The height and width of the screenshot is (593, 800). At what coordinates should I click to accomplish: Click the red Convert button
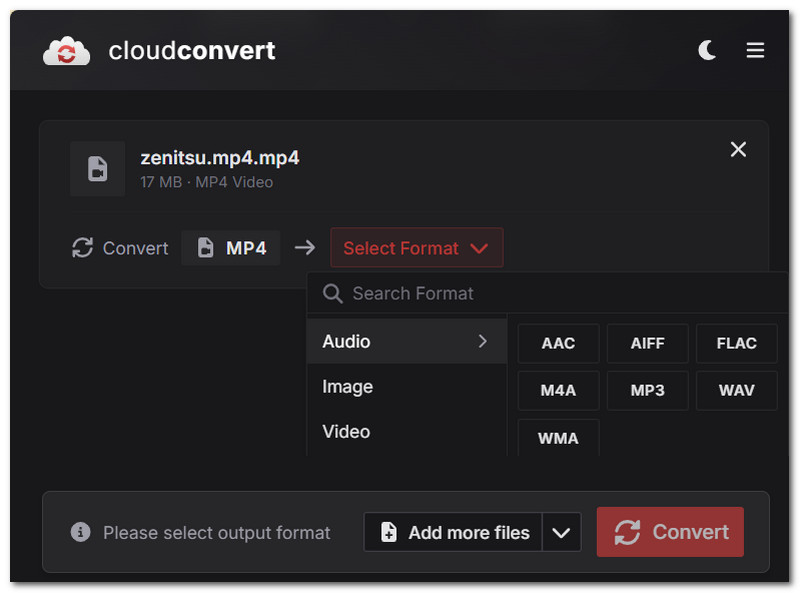tap(670, 532)
